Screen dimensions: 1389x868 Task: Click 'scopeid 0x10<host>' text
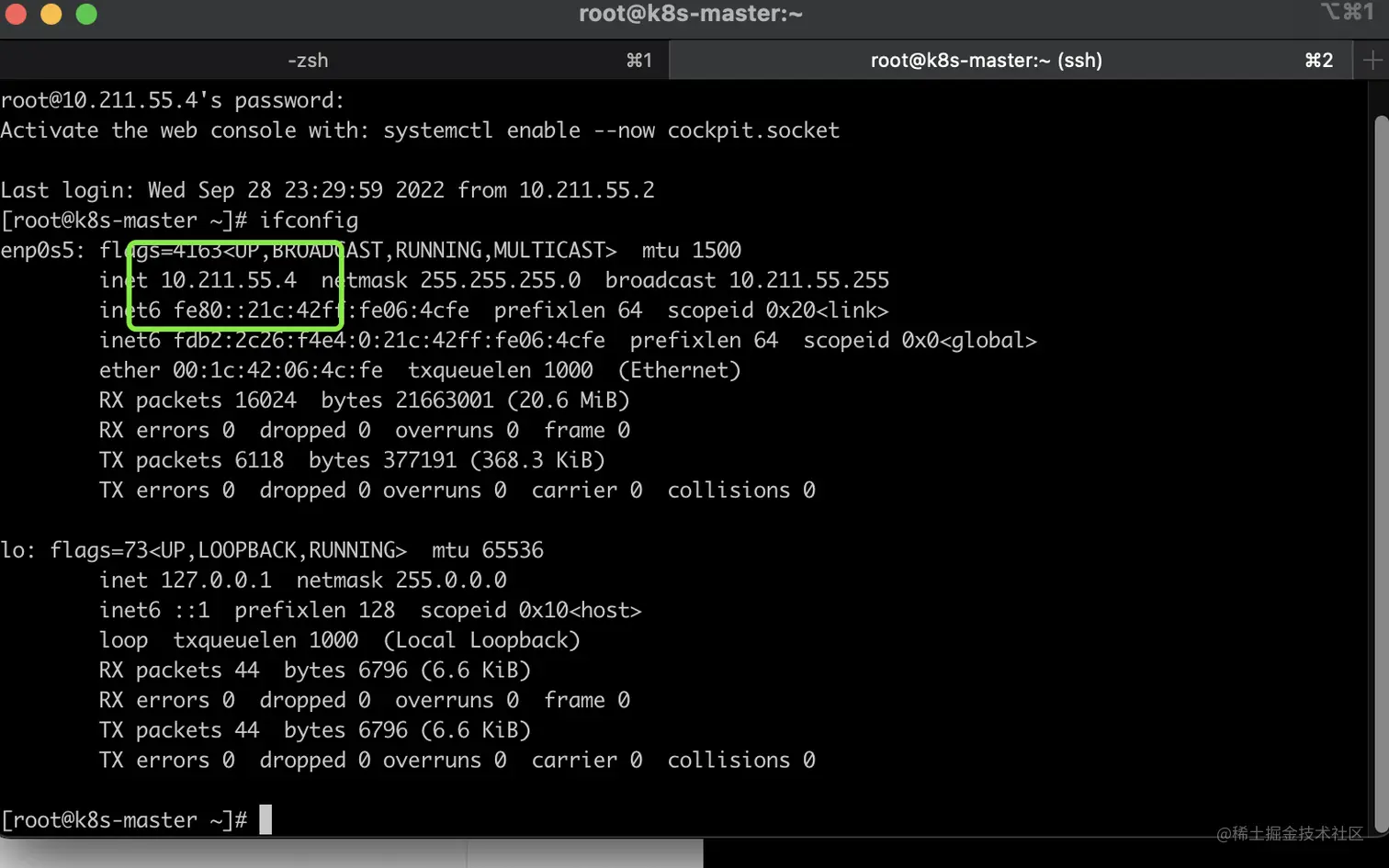[x=531, y=611]
